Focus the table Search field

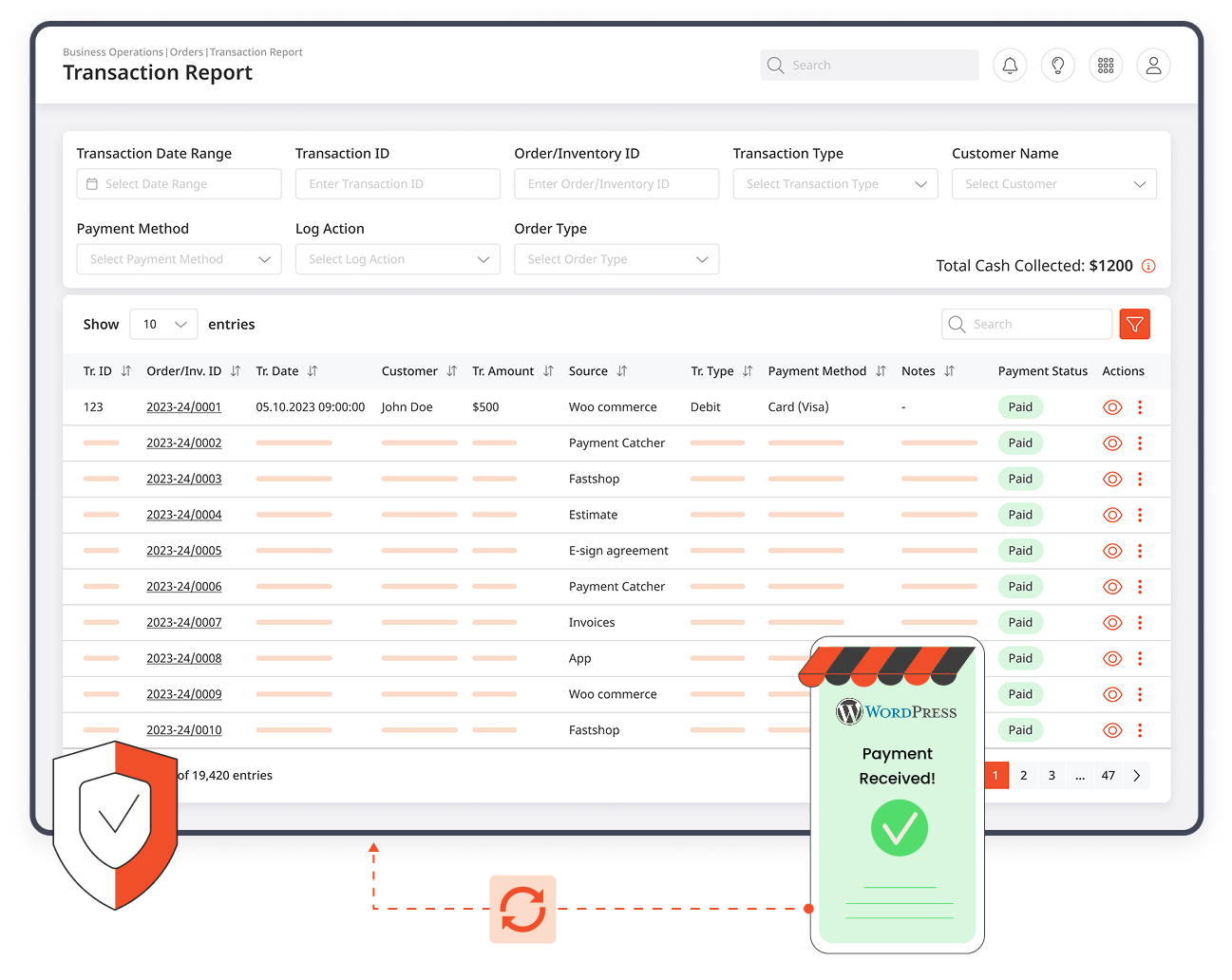tap(1027, 325)
